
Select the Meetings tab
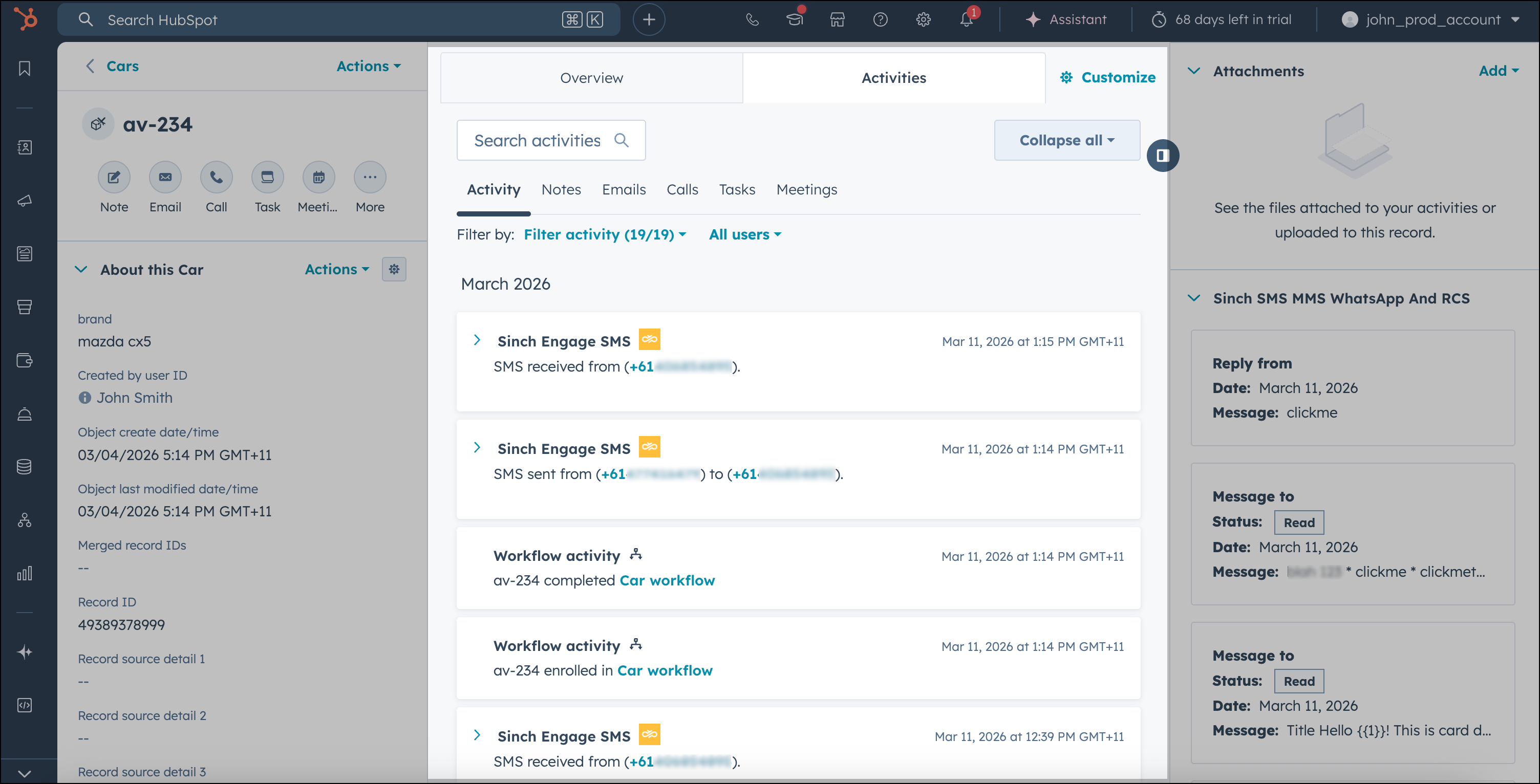(806, 190)
